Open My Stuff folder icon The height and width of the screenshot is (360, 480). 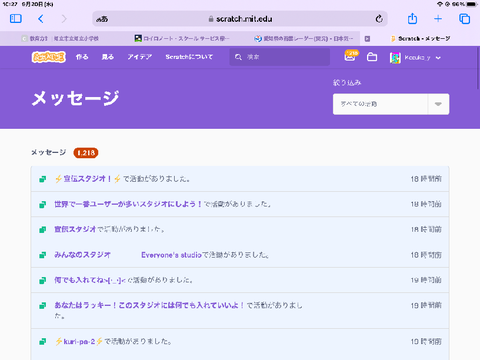click(x=372, y=57)
